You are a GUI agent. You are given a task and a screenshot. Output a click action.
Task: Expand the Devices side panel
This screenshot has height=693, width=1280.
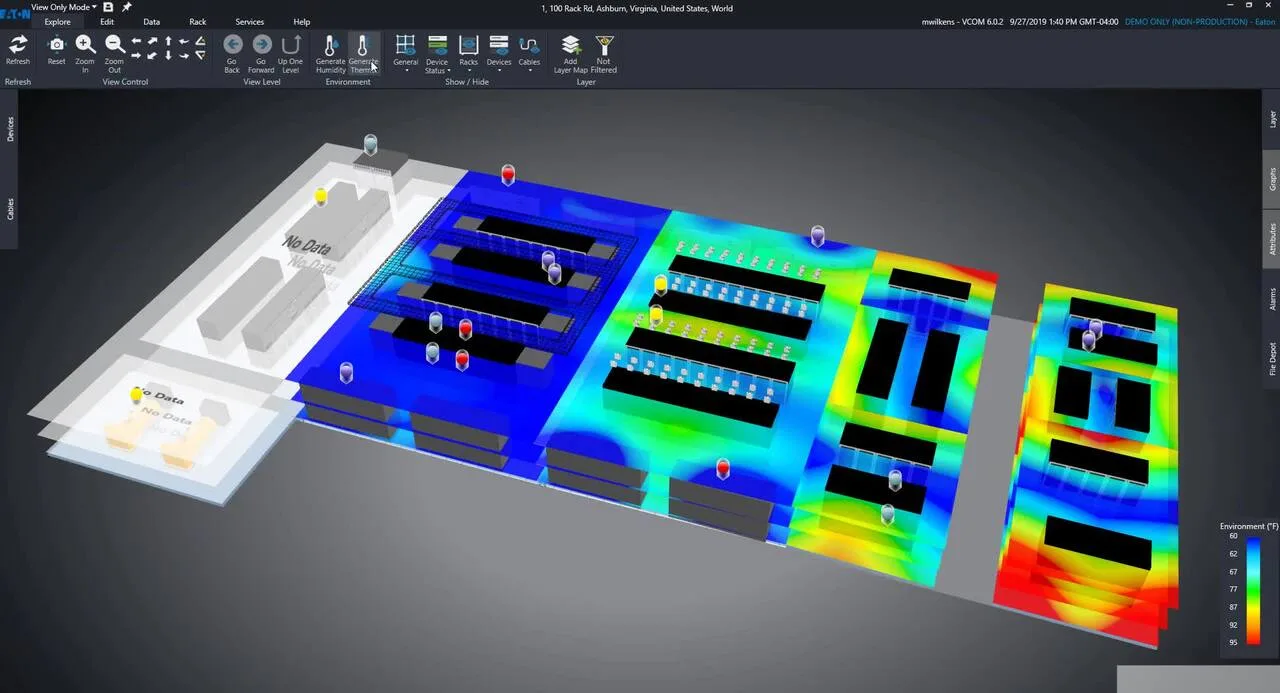point(10,128)
